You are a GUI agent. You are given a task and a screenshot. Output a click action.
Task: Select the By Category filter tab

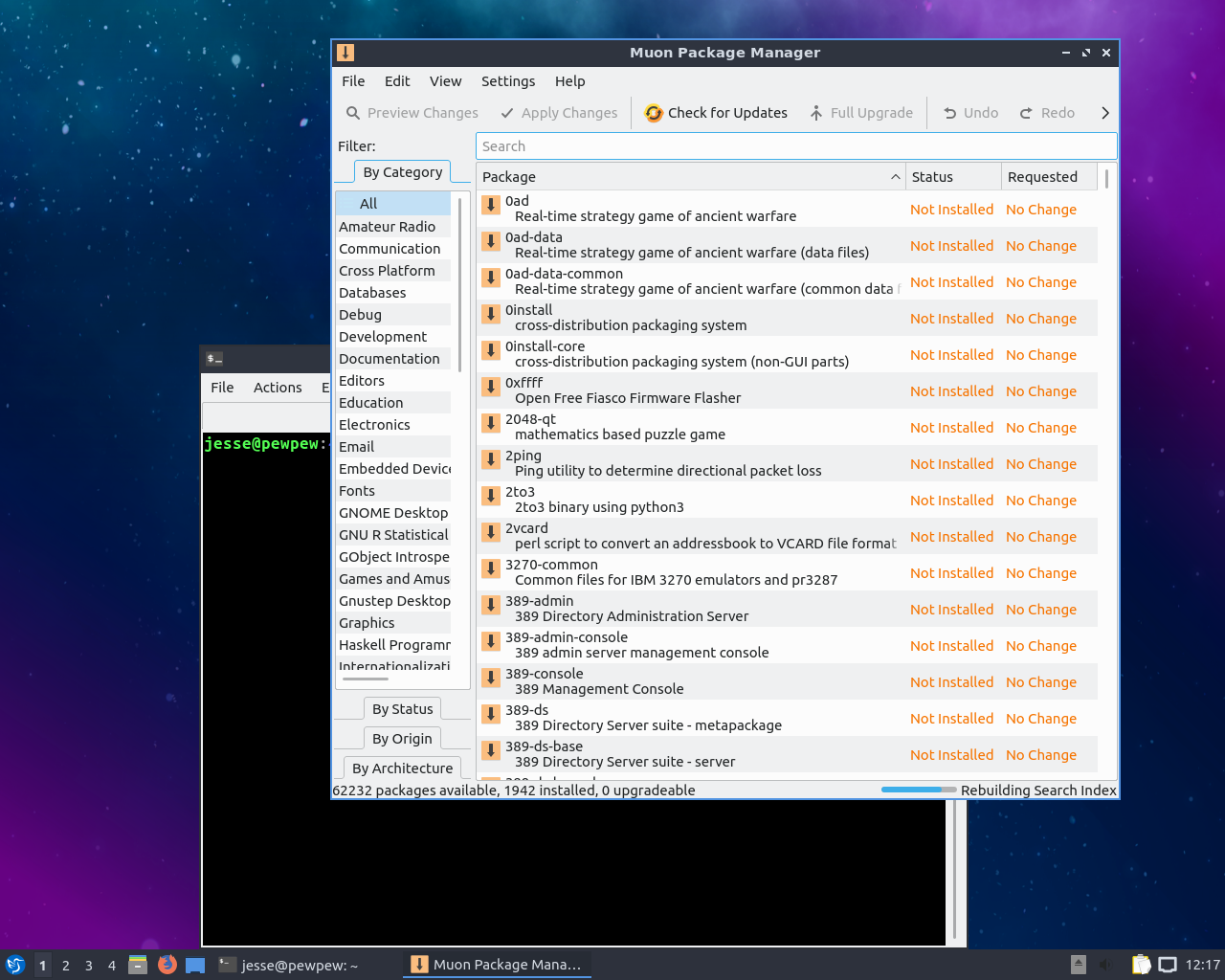click(402, 172)
